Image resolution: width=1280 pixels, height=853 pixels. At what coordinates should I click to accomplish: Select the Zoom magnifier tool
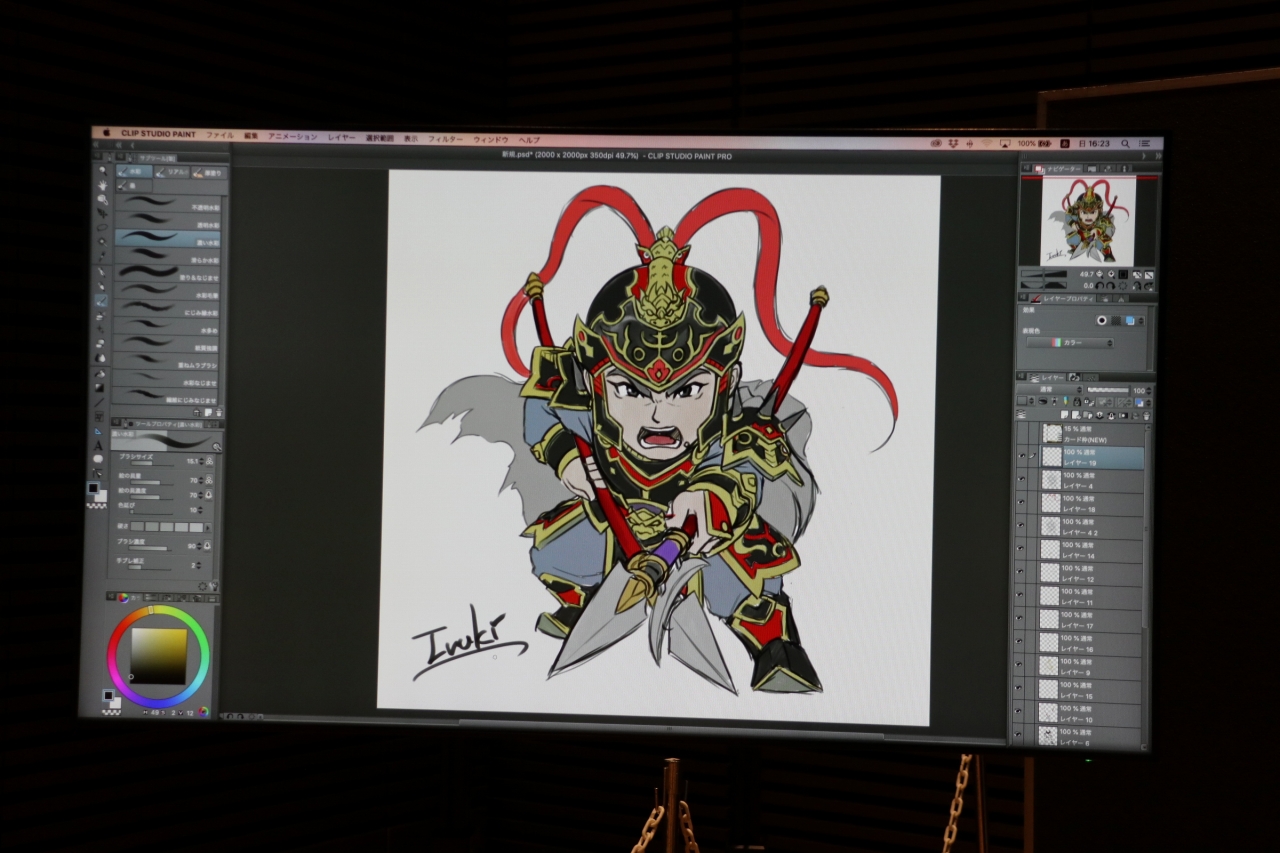pyautogui.click(x=102, y=171)
